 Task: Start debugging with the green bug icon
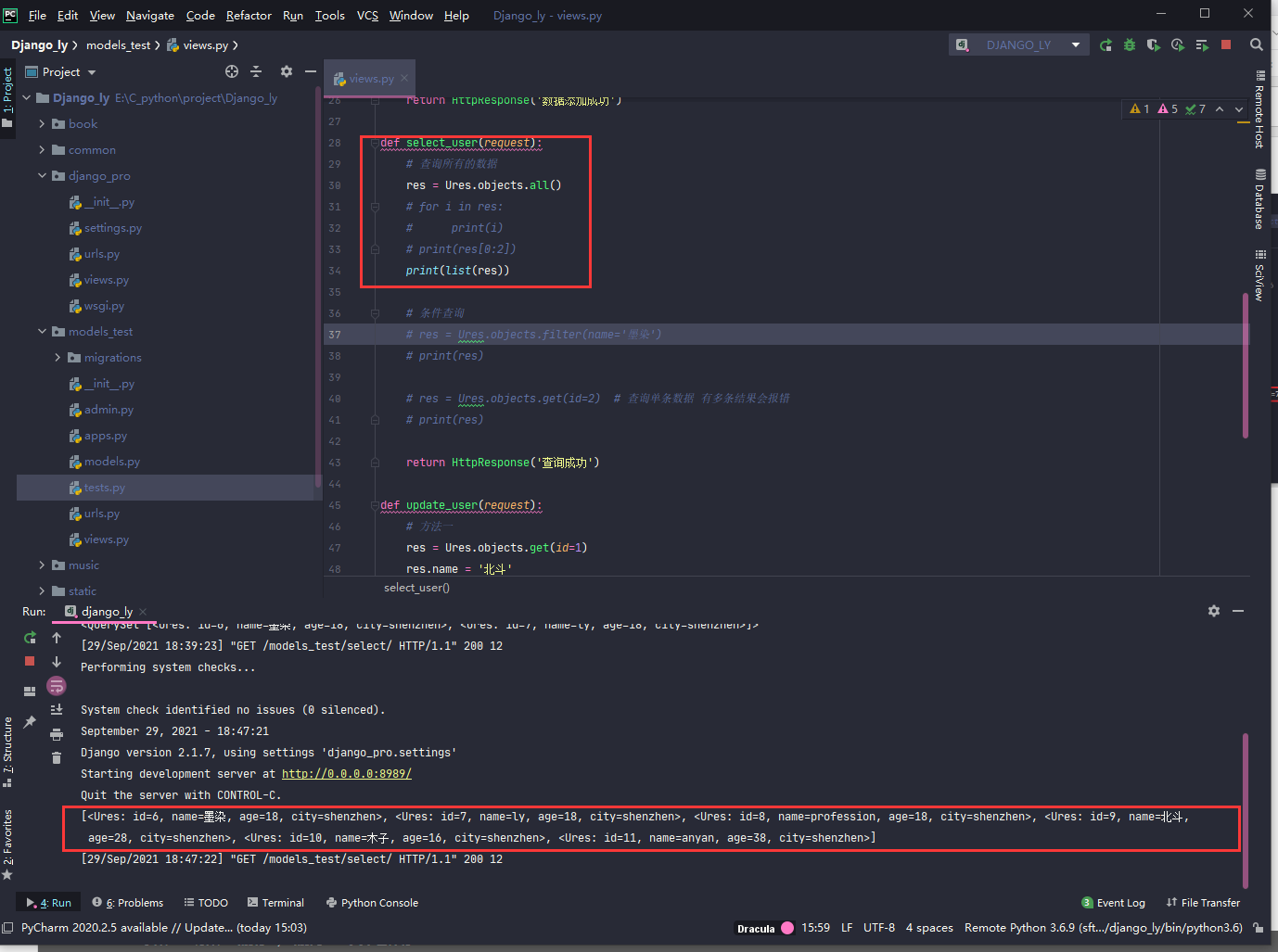pos(1130,44)
